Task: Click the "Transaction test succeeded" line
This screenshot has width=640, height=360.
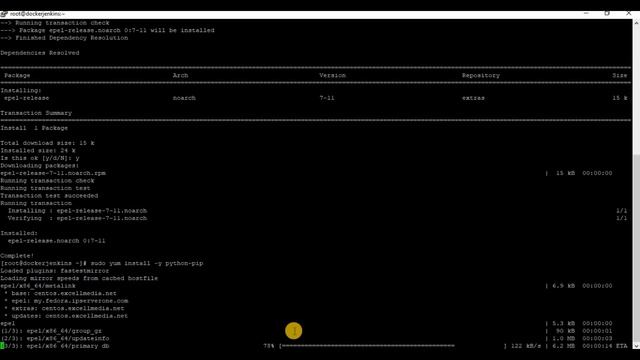Action: [x=49, y=196]
